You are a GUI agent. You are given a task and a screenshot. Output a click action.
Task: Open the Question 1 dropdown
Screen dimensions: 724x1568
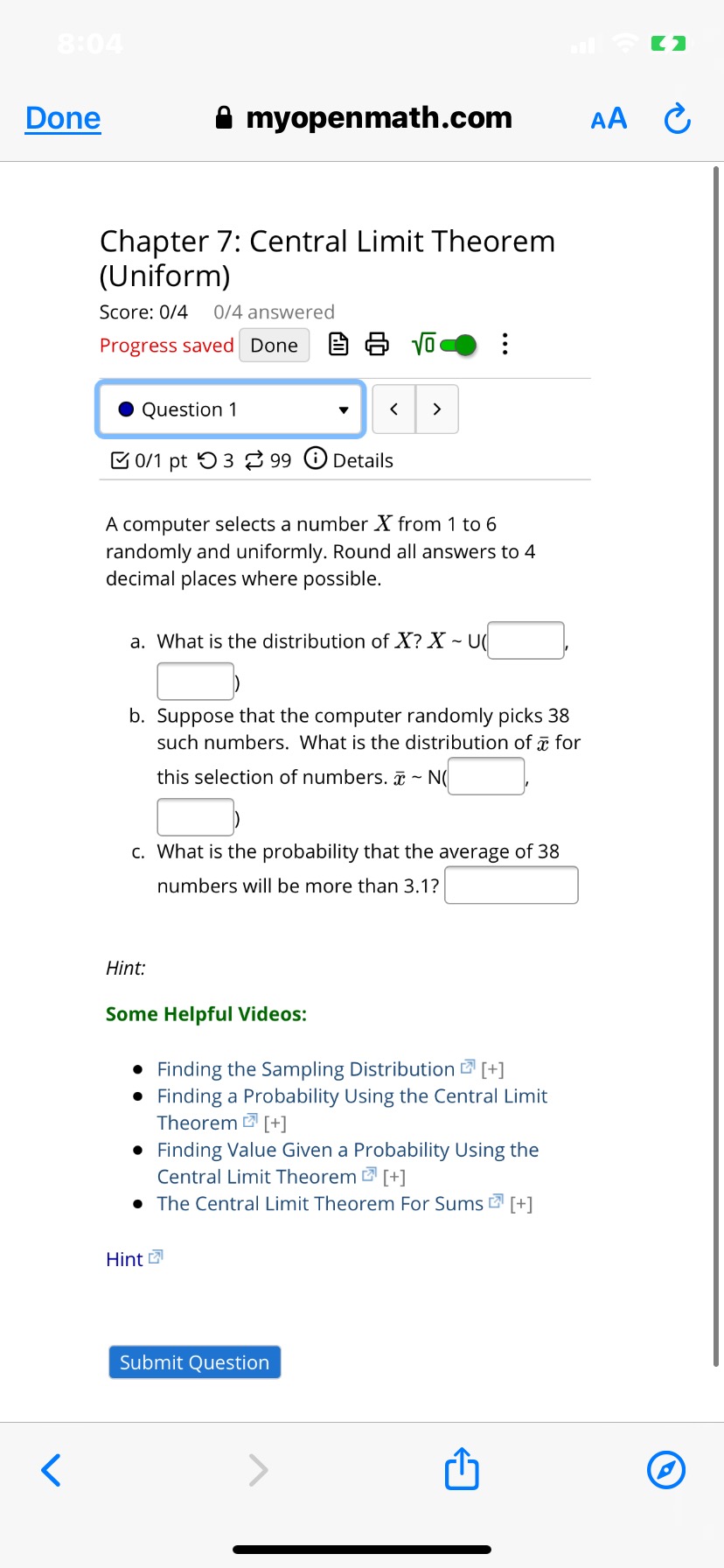(344, 409)
